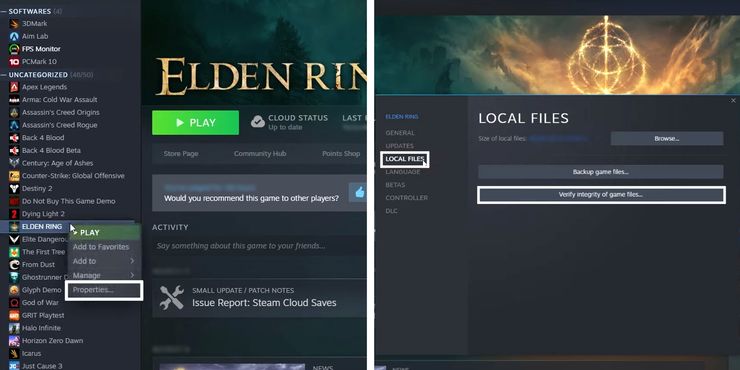The image size is (740, 370).
Task: Click the cloud status checkmark icon
Action: coord(258,122)
